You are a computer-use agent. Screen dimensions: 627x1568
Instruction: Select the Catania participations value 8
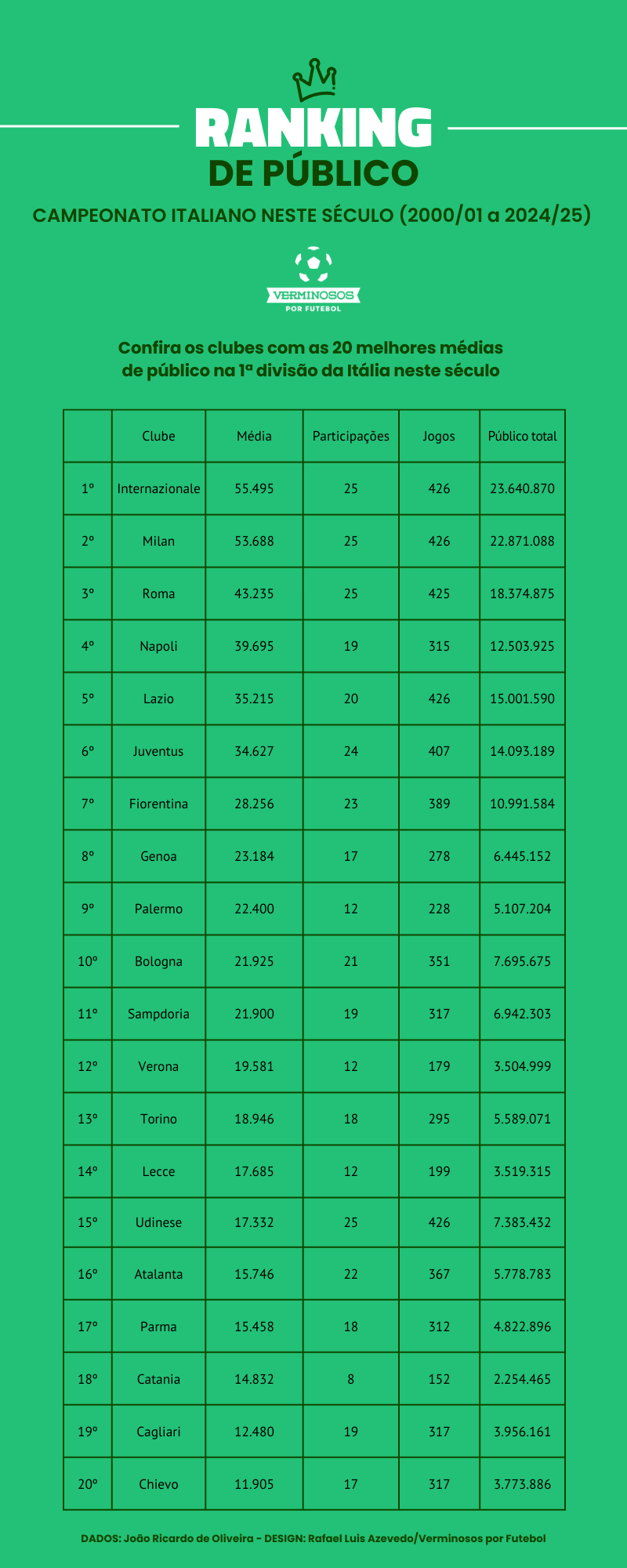[x=351, y=1379]
